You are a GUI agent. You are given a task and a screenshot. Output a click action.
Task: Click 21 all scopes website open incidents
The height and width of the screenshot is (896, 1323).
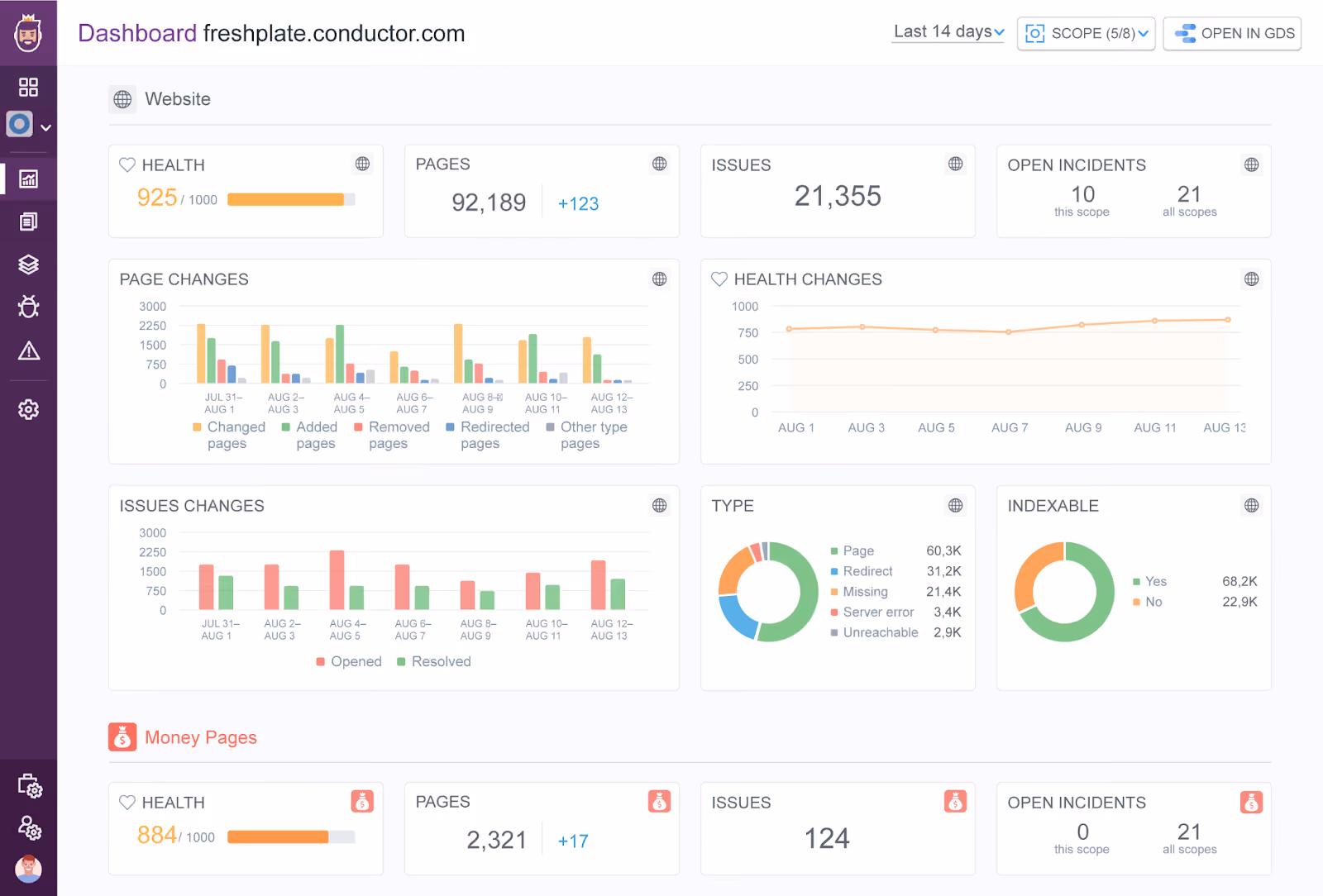click(x=1189, y=200)
